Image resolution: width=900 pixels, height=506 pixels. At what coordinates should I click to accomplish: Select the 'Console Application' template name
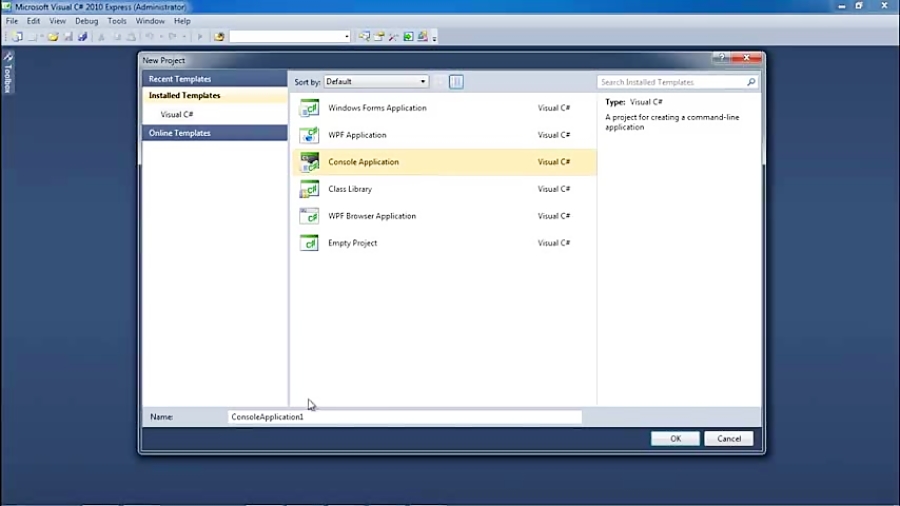[363, 162]
